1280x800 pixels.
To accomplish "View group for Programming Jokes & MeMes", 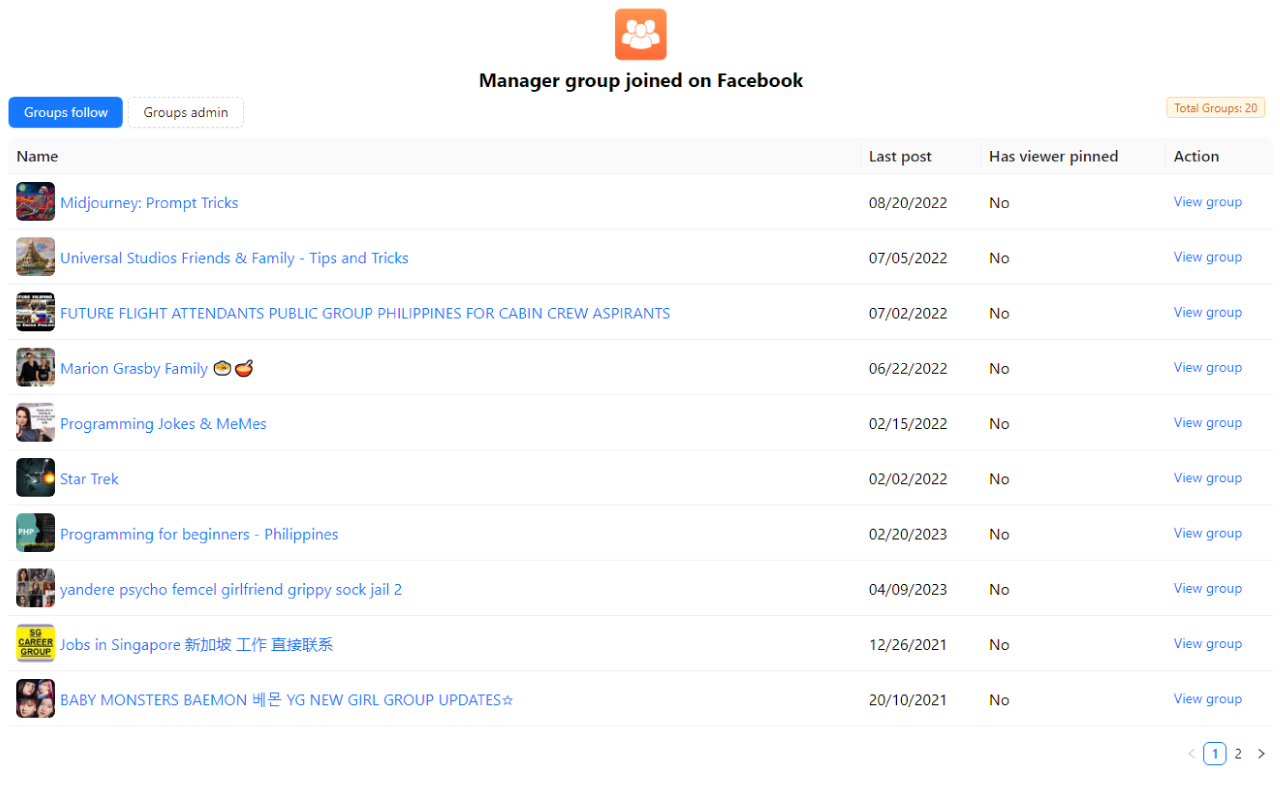I will pyautogui.click(x=1207, y=422).
